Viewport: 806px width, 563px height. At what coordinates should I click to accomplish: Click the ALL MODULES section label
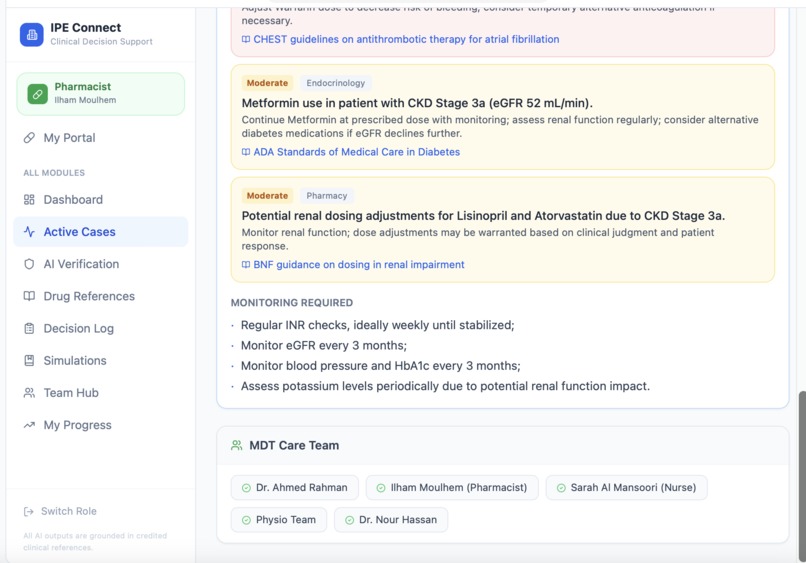(54, 173)
